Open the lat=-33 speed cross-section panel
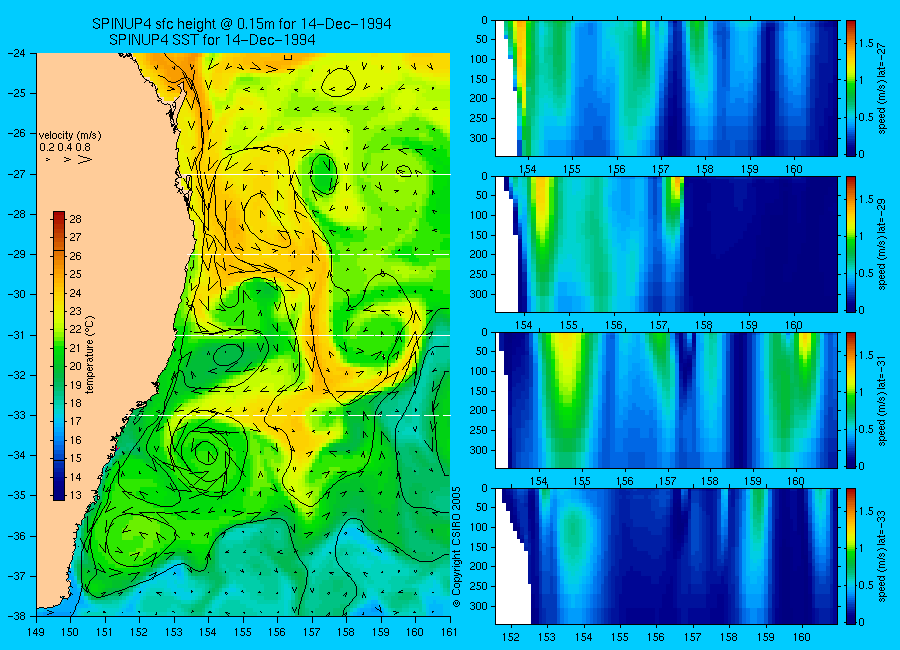The image size is (900, 650). tap(666, 556)
